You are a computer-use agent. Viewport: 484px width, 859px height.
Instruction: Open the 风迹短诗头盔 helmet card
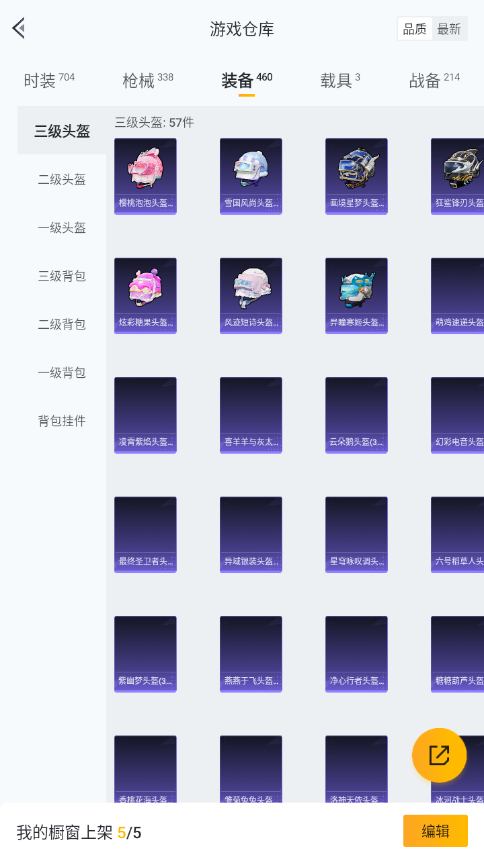pos(251,295)
